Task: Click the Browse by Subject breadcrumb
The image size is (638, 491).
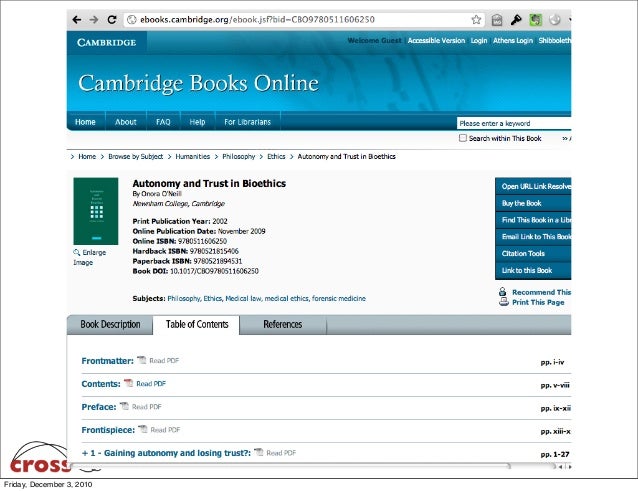Action: click(135, 157)
